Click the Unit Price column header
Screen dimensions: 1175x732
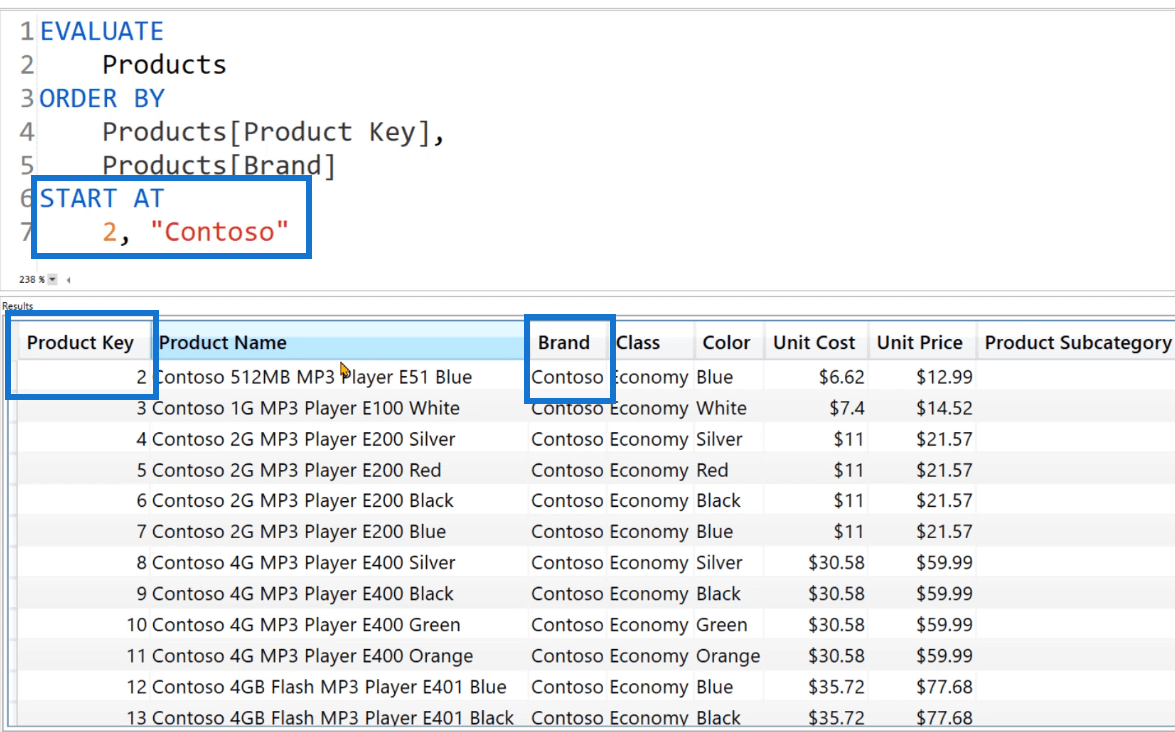click(921, 343)
